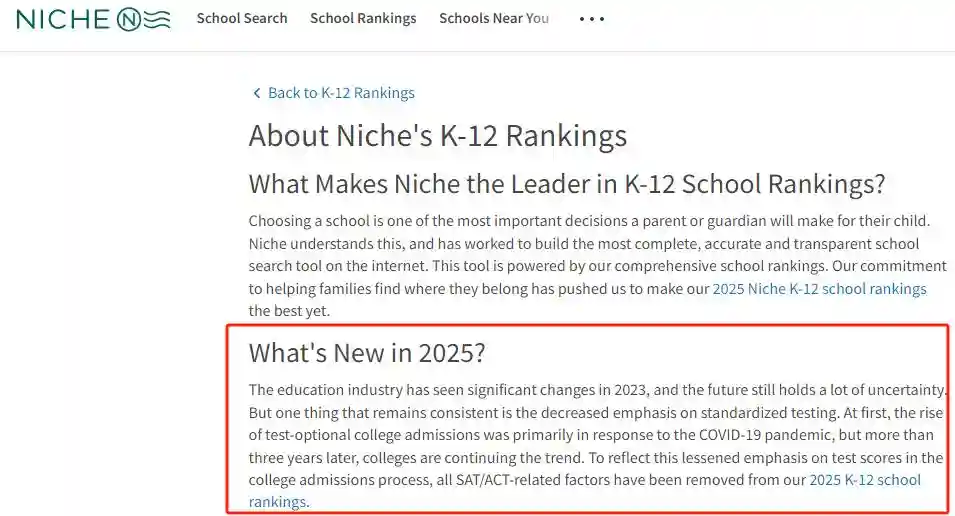Image resolution: width=955 pixels, height=516 pixels.
Task: Click the back chevron arrow icon
Action: click(x=256, y=93)
